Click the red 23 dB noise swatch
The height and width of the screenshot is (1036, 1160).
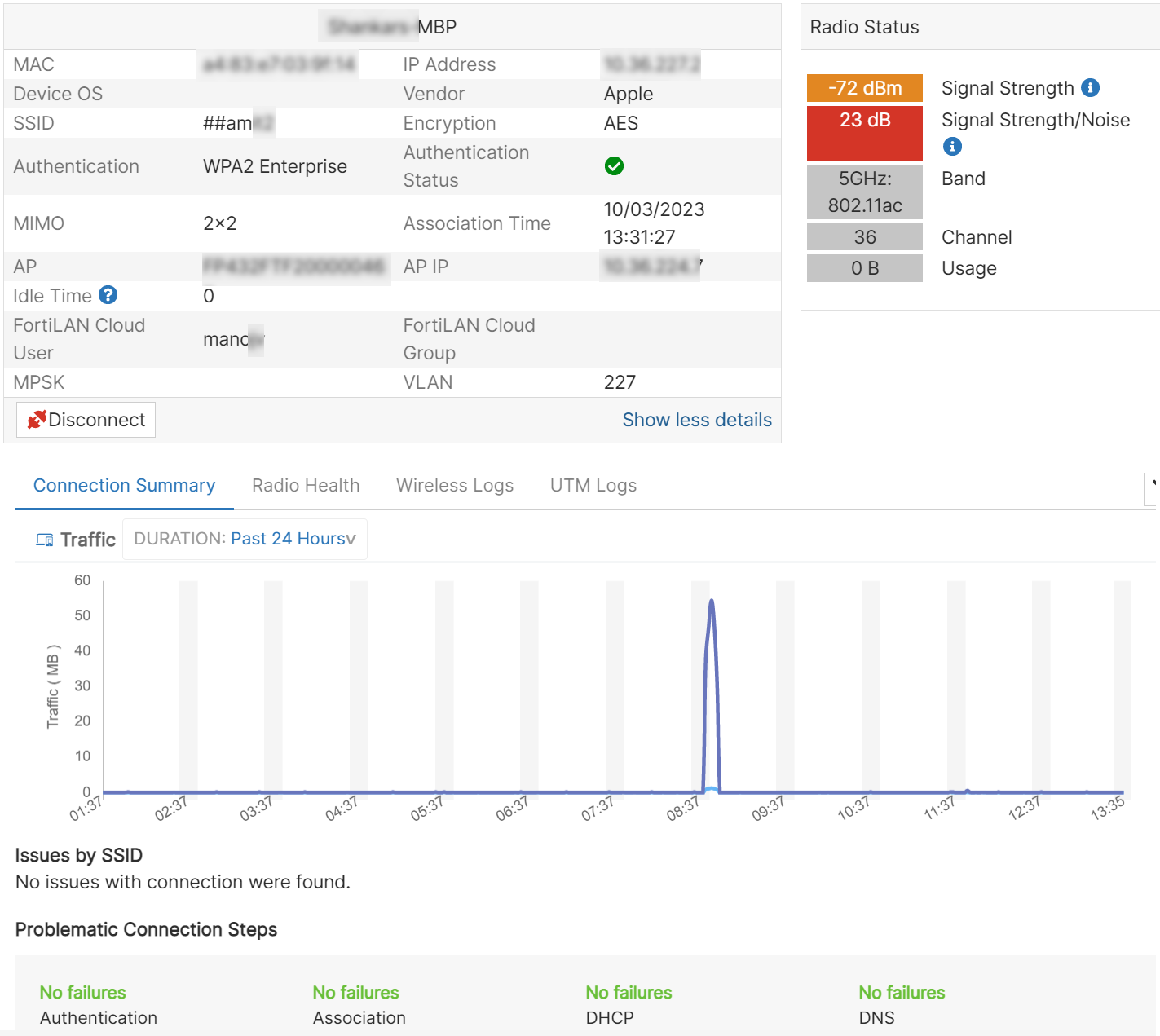(x=865, y=133)
